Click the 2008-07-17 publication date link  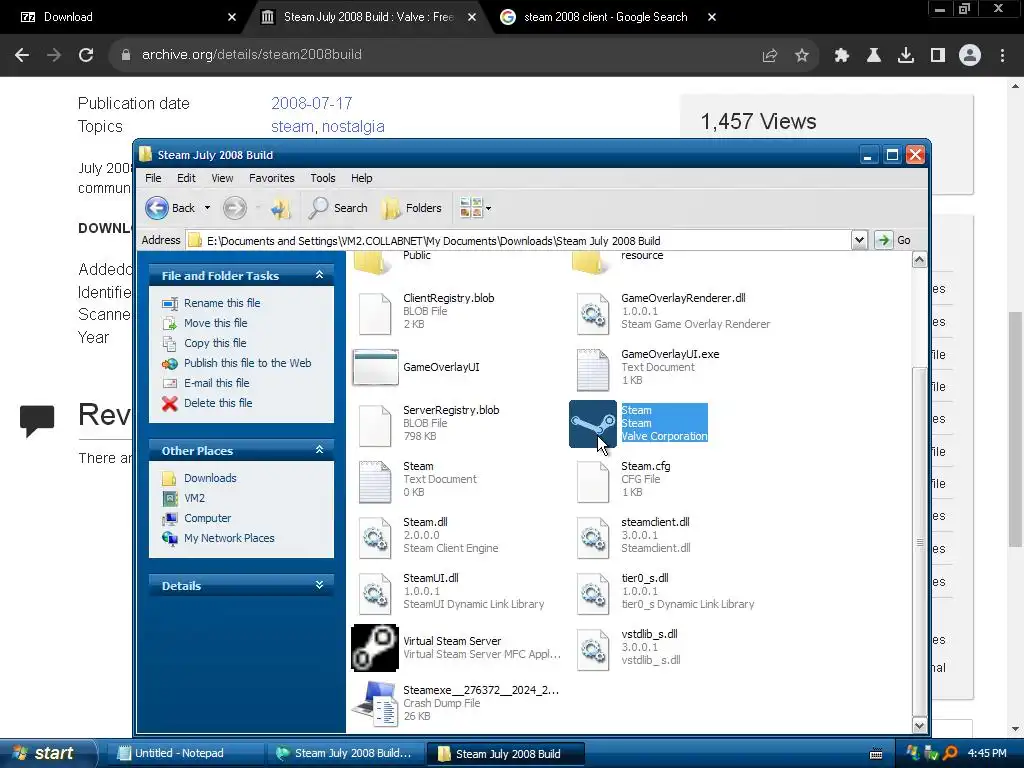coord(312,103)
